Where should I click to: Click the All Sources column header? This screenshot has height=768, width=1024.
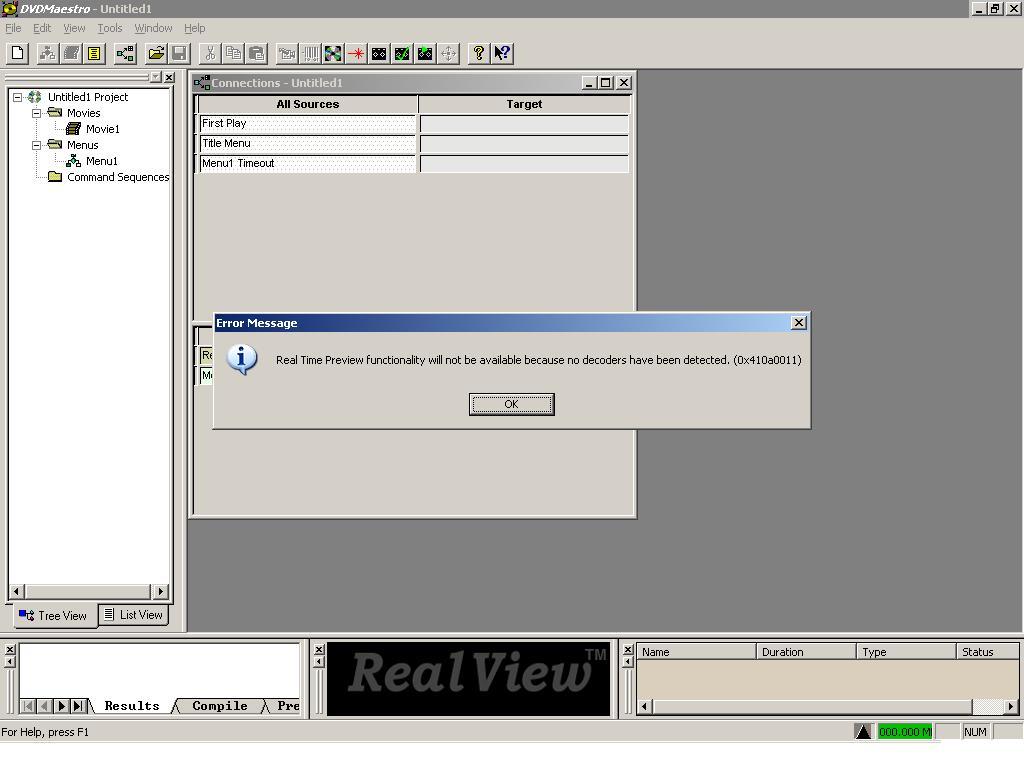[308, 104]
